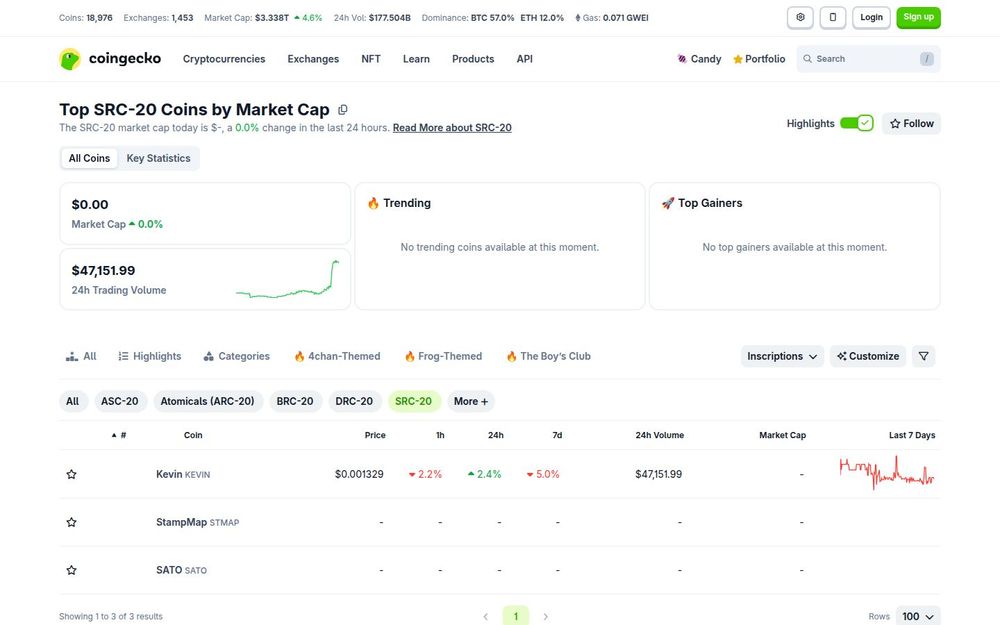Screen dimensions: 1000x625
Task: Click the 24h Trading Volume chart
Action: (x=288, y=279)
